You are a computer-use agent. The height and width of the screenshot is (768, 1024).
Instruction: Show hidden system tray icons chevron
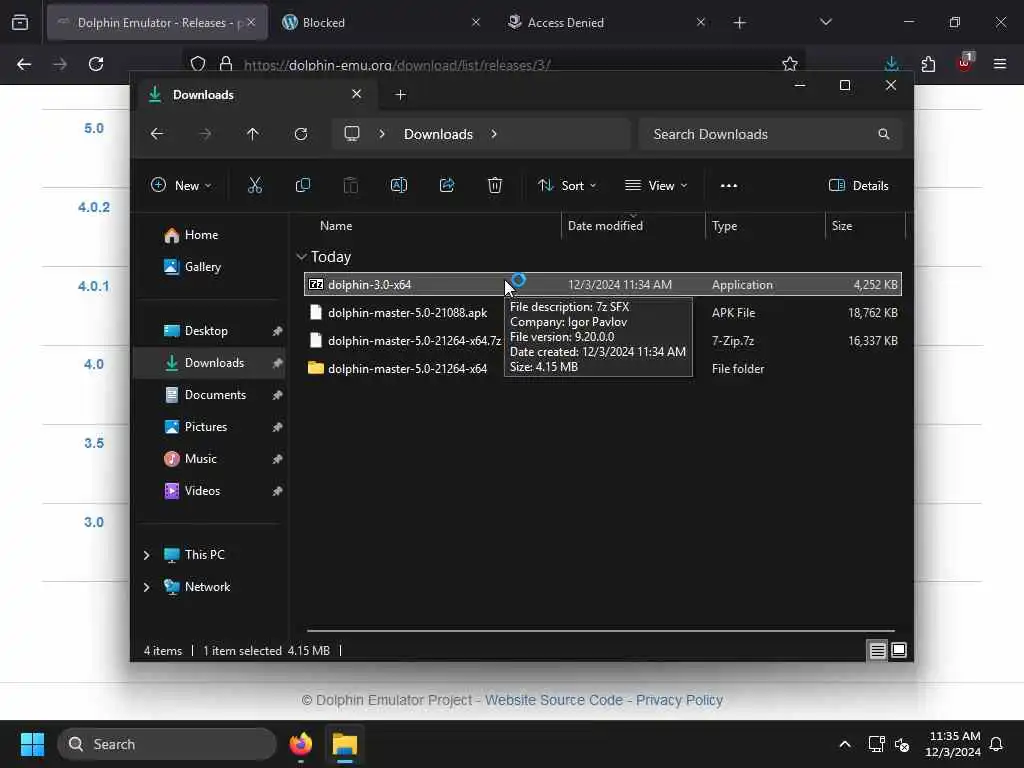pyautogui.click(x=844, y=744)
